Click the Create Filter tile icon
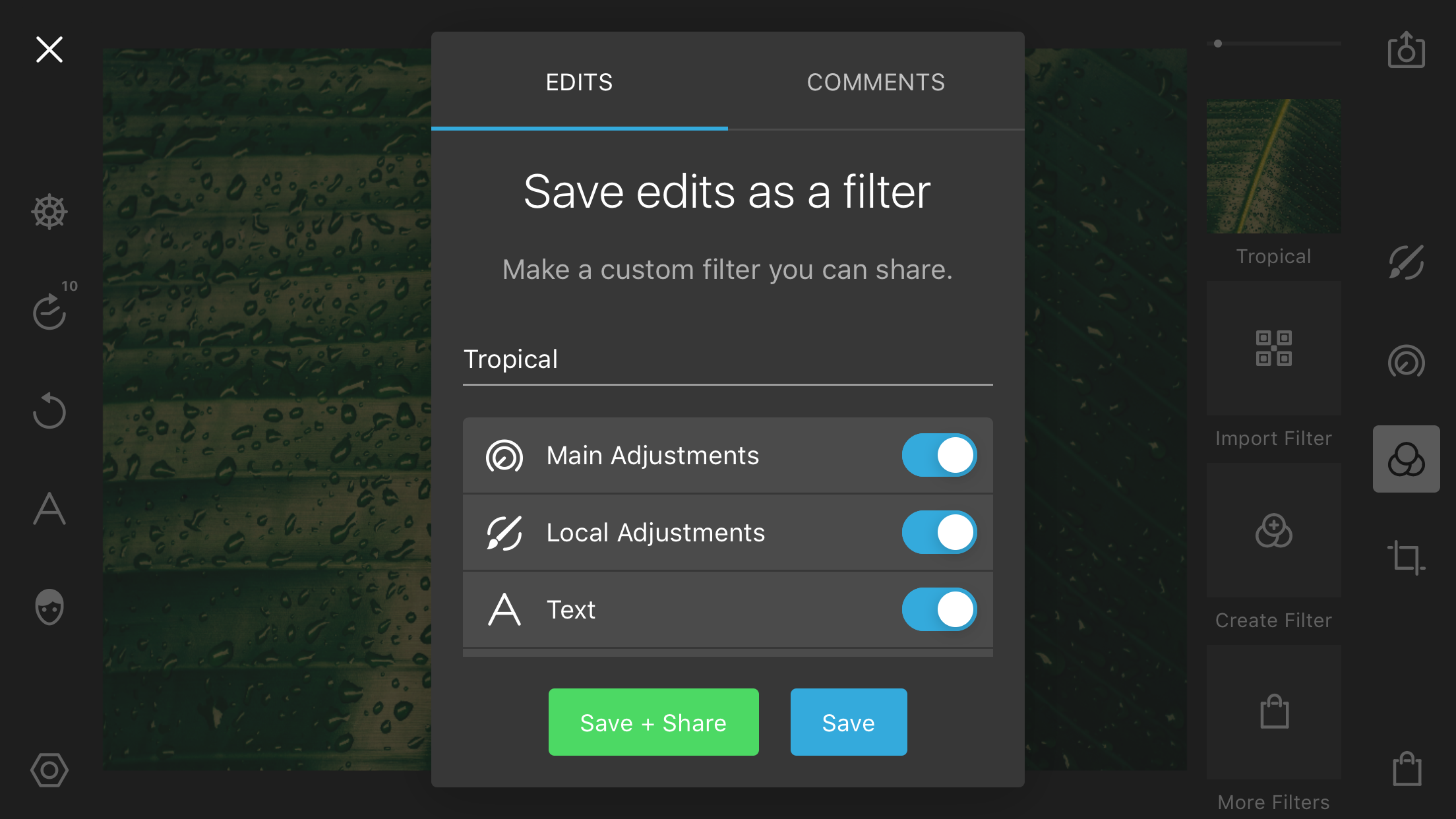This screenshot has height=819, width=1456. click(1274, 530)
